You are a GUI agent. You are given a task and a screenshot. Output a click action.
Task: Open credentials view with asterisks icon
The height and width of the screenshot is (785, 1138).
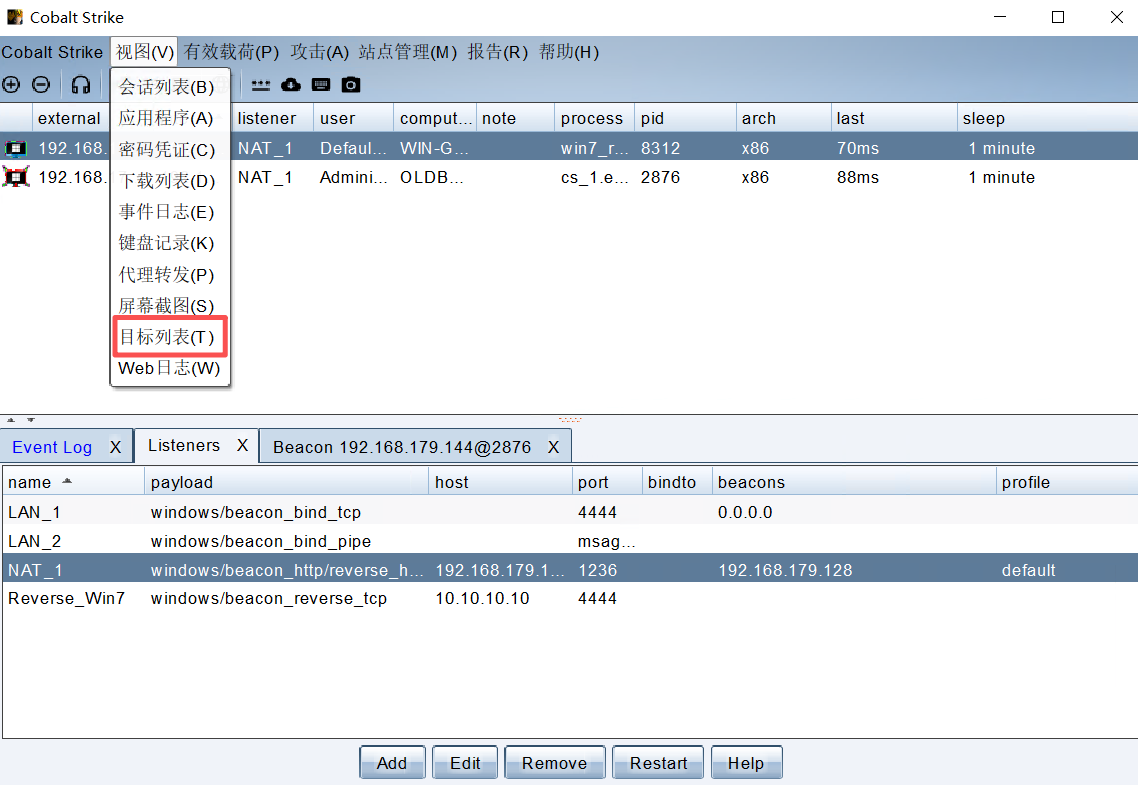[261, 85]
